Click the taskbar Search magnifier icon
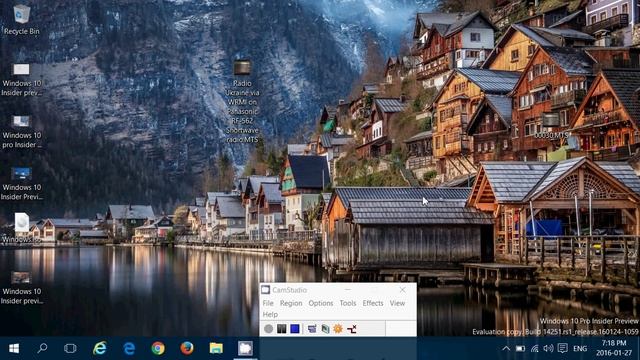 [x=42, y=349]
